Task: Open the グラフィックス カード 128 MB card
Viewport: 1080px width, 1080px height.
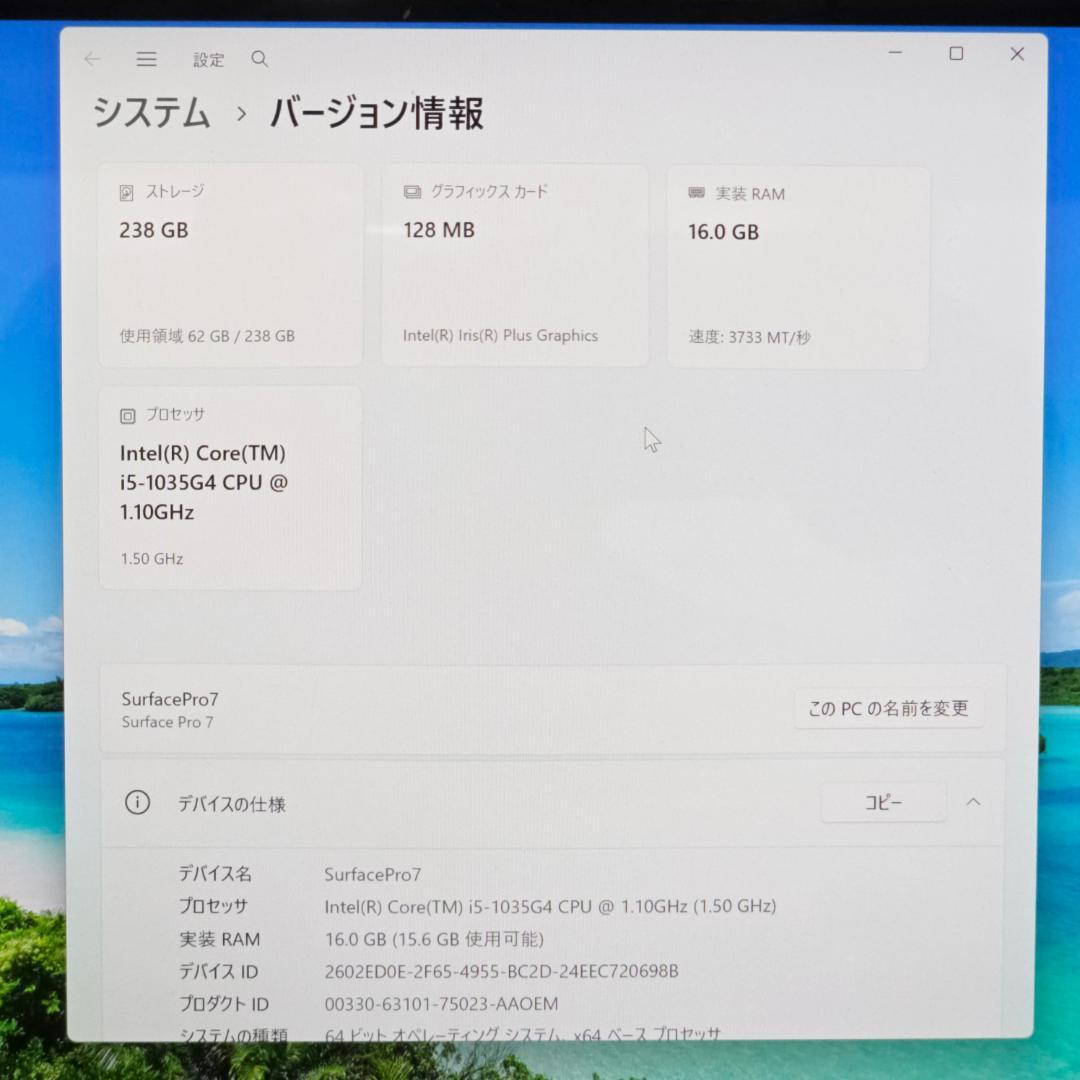Action: point(515,265)
